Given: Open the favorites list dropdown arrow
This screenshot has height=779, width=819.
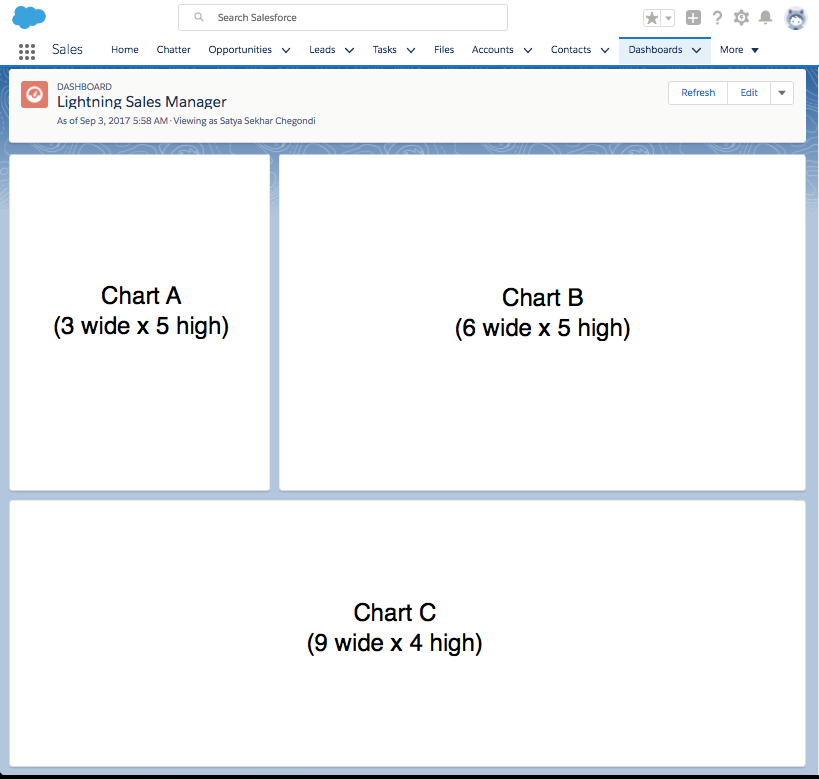Looking at the screenshot, I should 668,18.
